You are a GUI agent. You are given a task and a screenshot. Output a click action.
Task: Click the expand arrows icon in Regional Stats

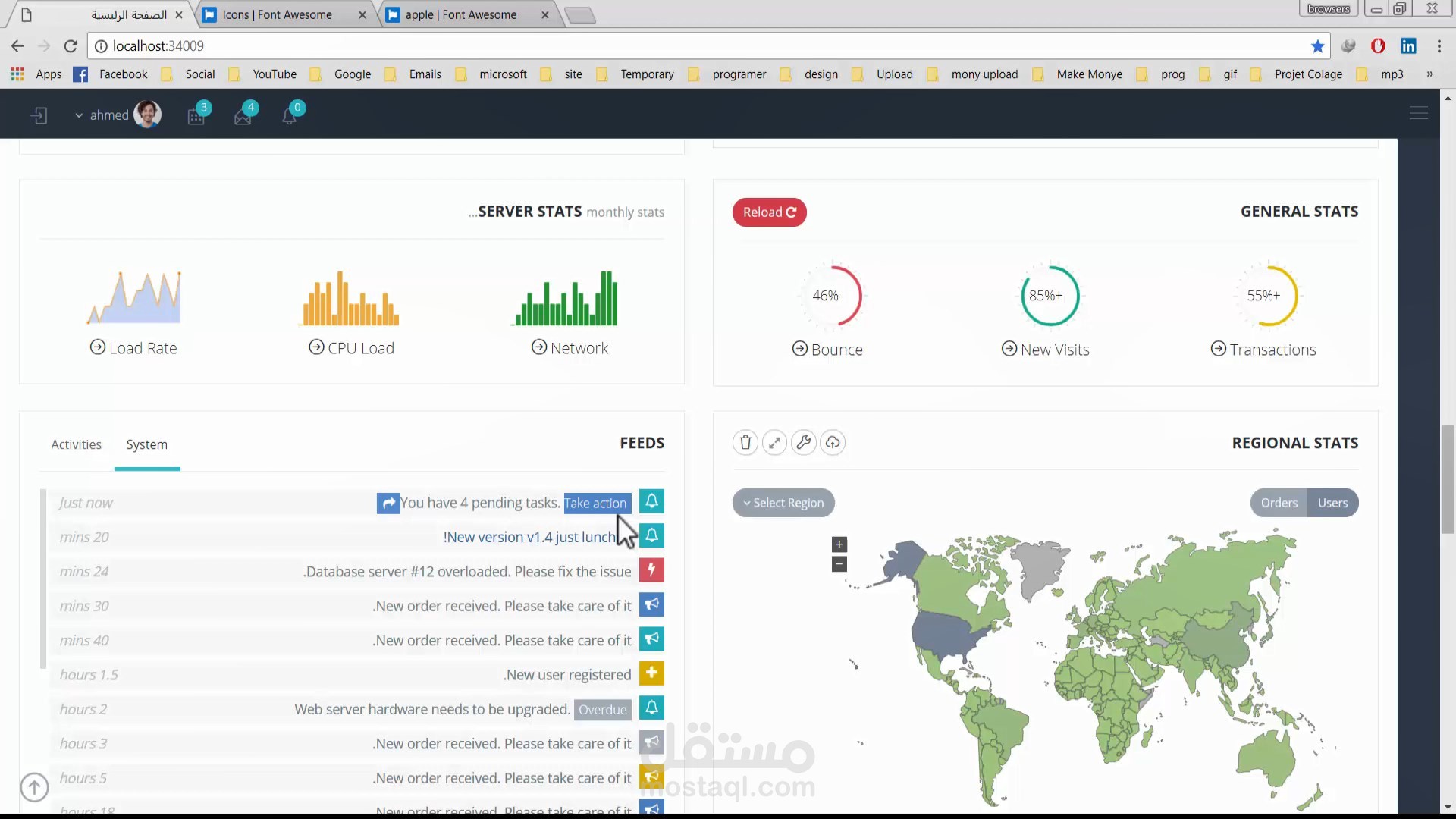[774, 442]
